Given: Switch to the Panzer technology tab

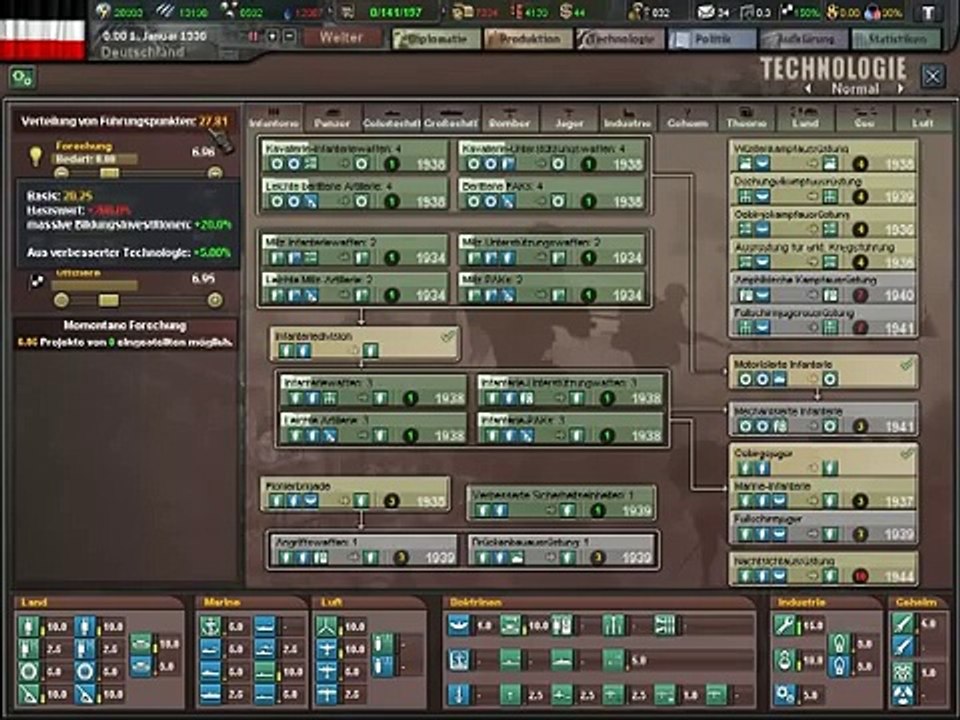Looking at the screenshot, I should point(332,118).
